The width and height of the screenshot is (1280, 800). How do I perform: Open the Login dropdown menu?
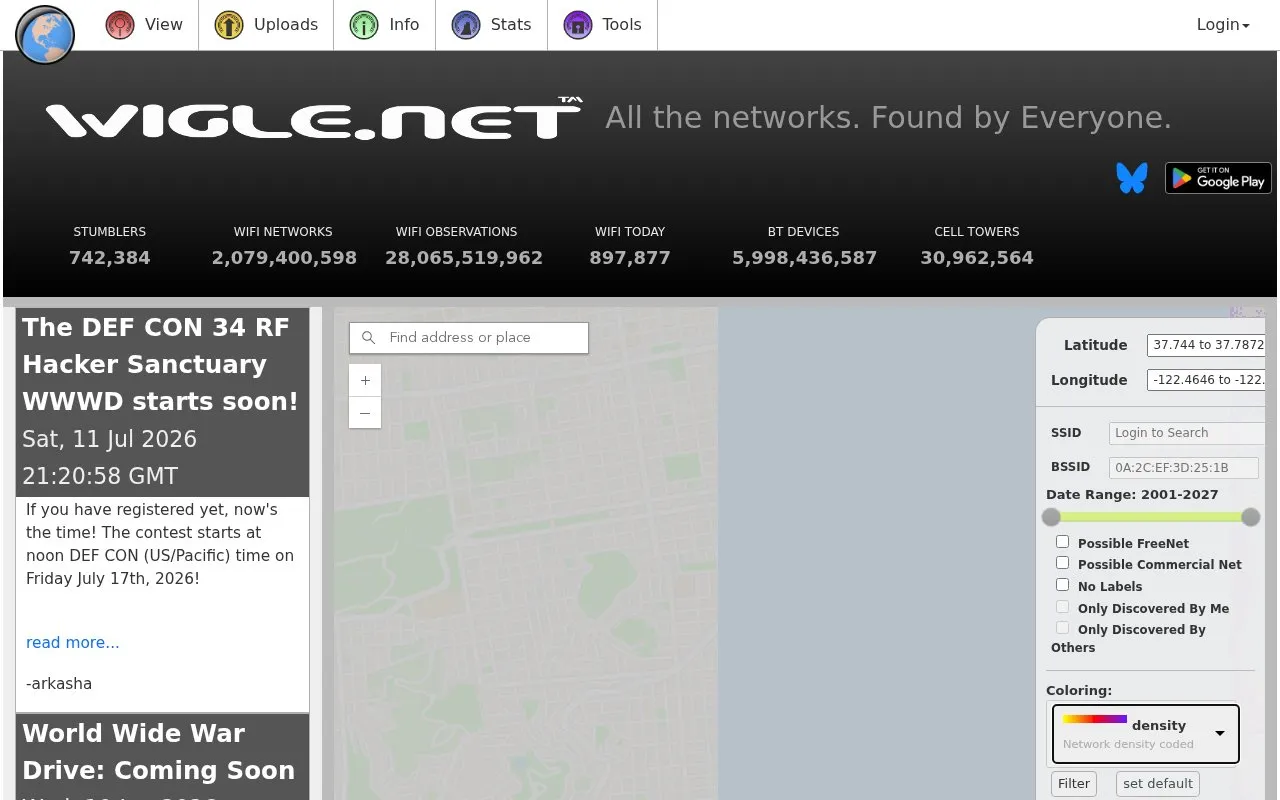click(x=1223, y=25)
